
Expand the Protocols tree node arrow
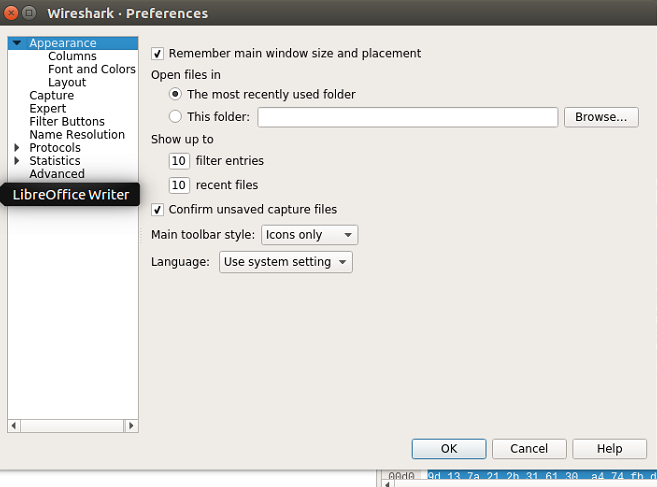[x=17, y=148]
